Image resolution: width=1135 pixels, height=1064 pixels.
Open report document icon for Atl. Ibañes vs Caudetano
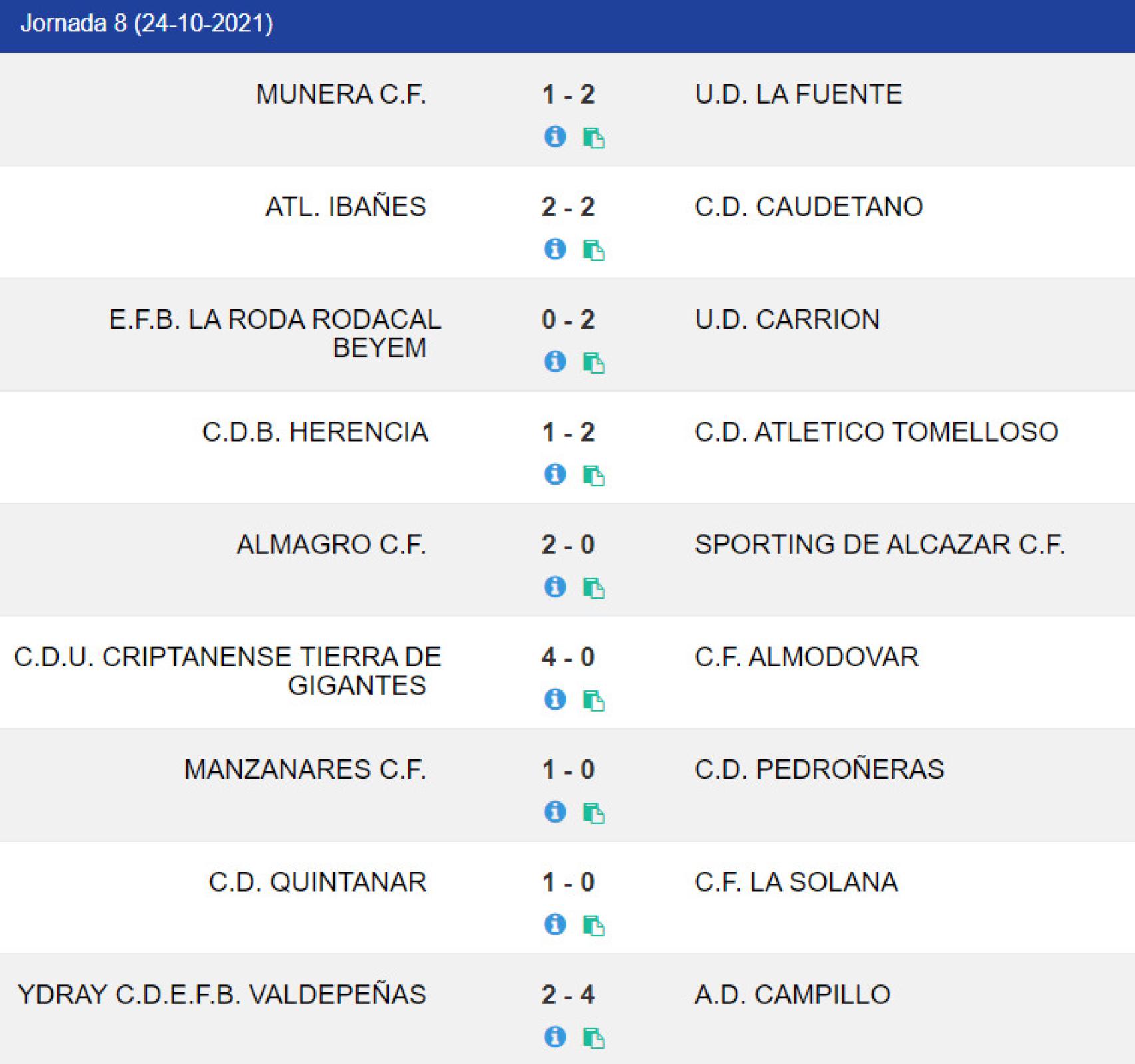click(593, 250)
